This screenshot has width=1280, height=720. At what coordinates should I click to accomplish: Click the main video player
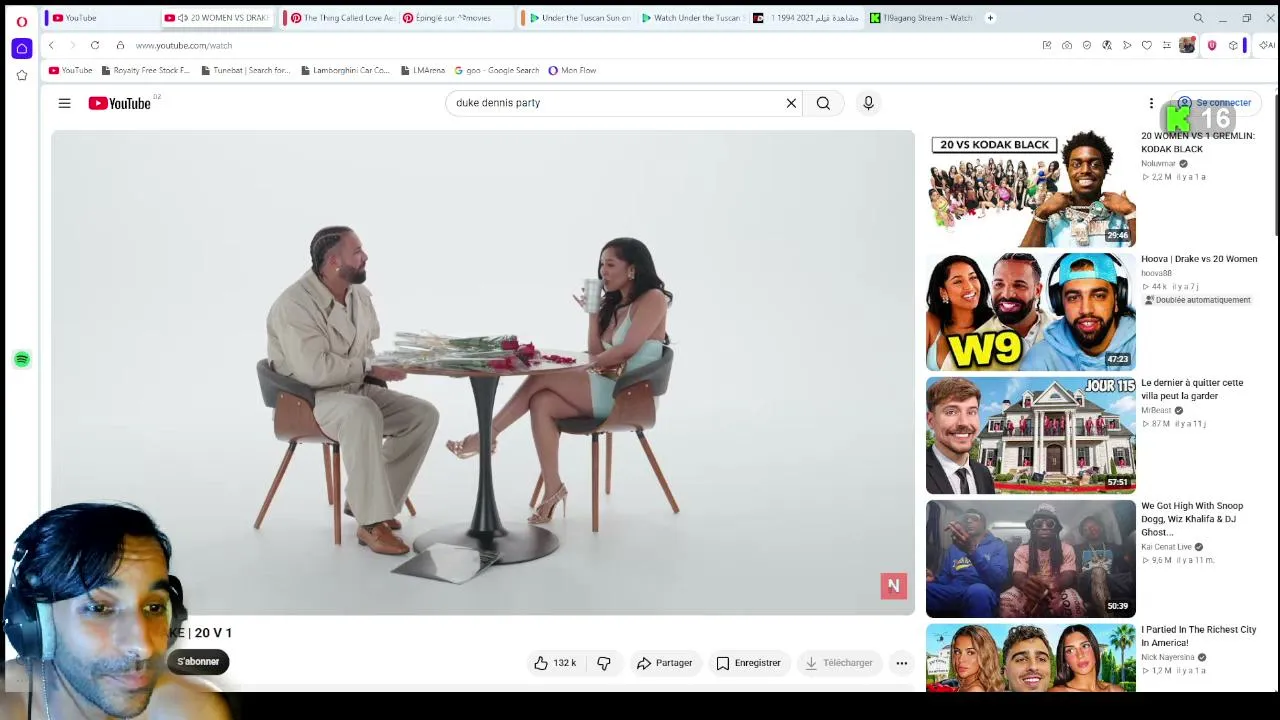pos(483,372)
